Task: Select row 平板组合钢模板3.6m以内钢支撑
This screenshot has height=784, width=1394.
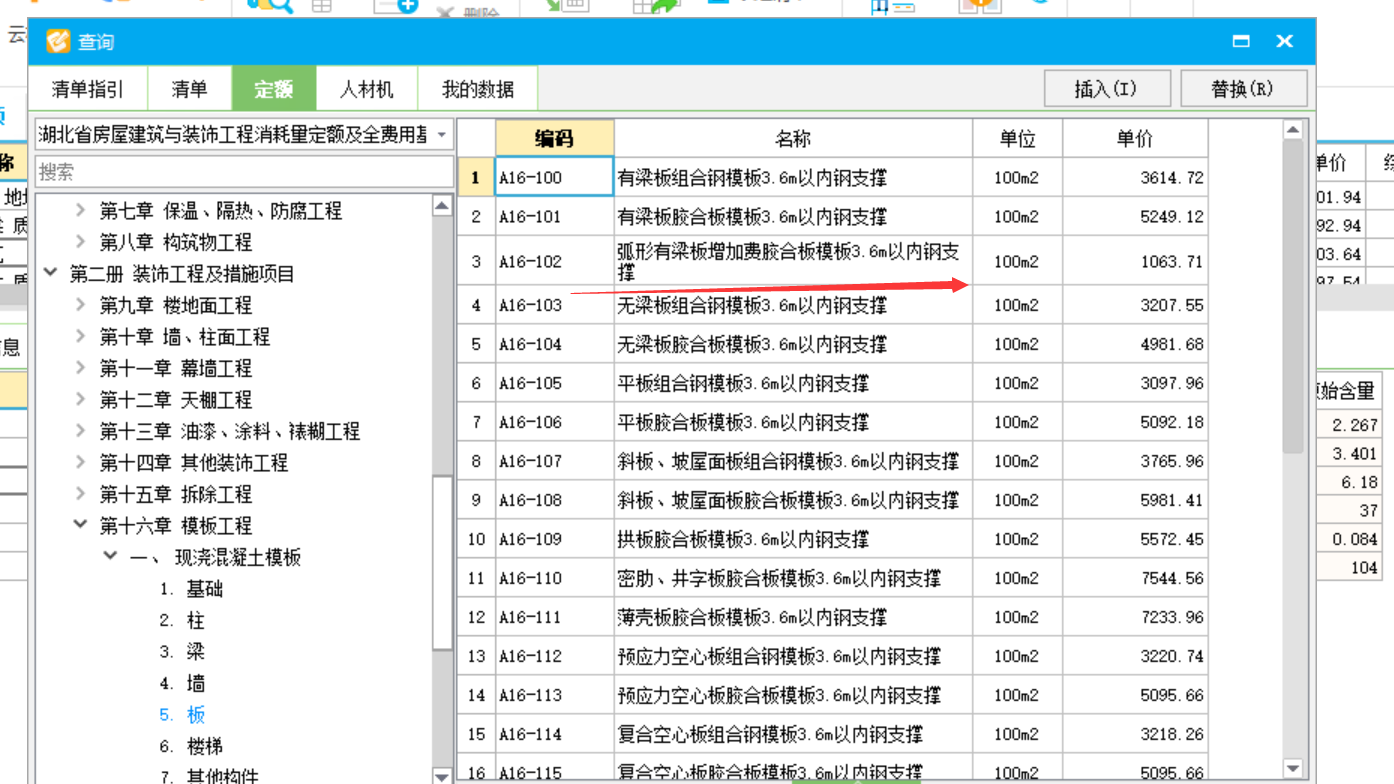Action: pos(832,383)
